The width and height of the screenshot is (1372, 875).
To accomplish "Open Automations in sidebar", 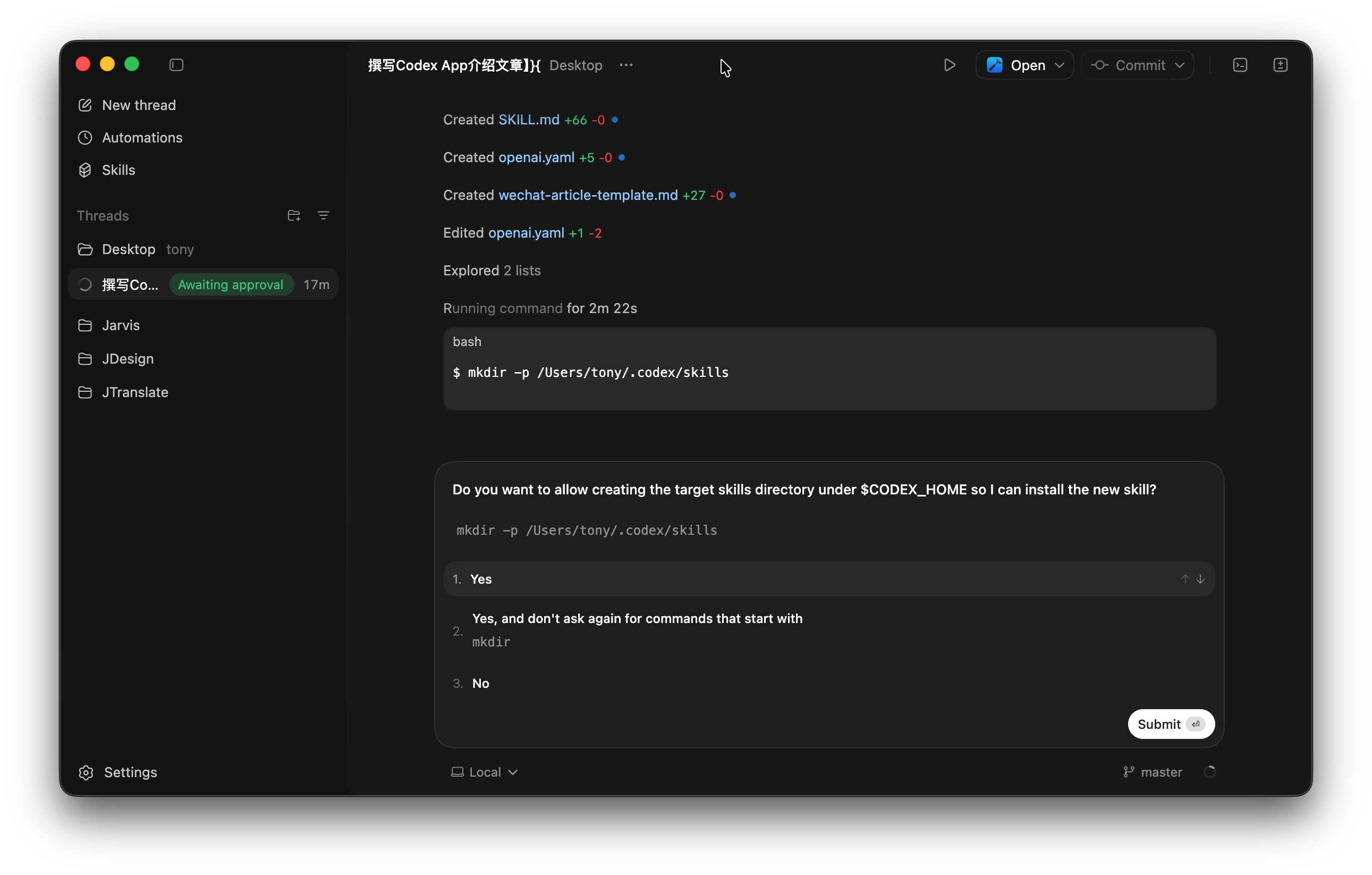I will click(142, 137).
